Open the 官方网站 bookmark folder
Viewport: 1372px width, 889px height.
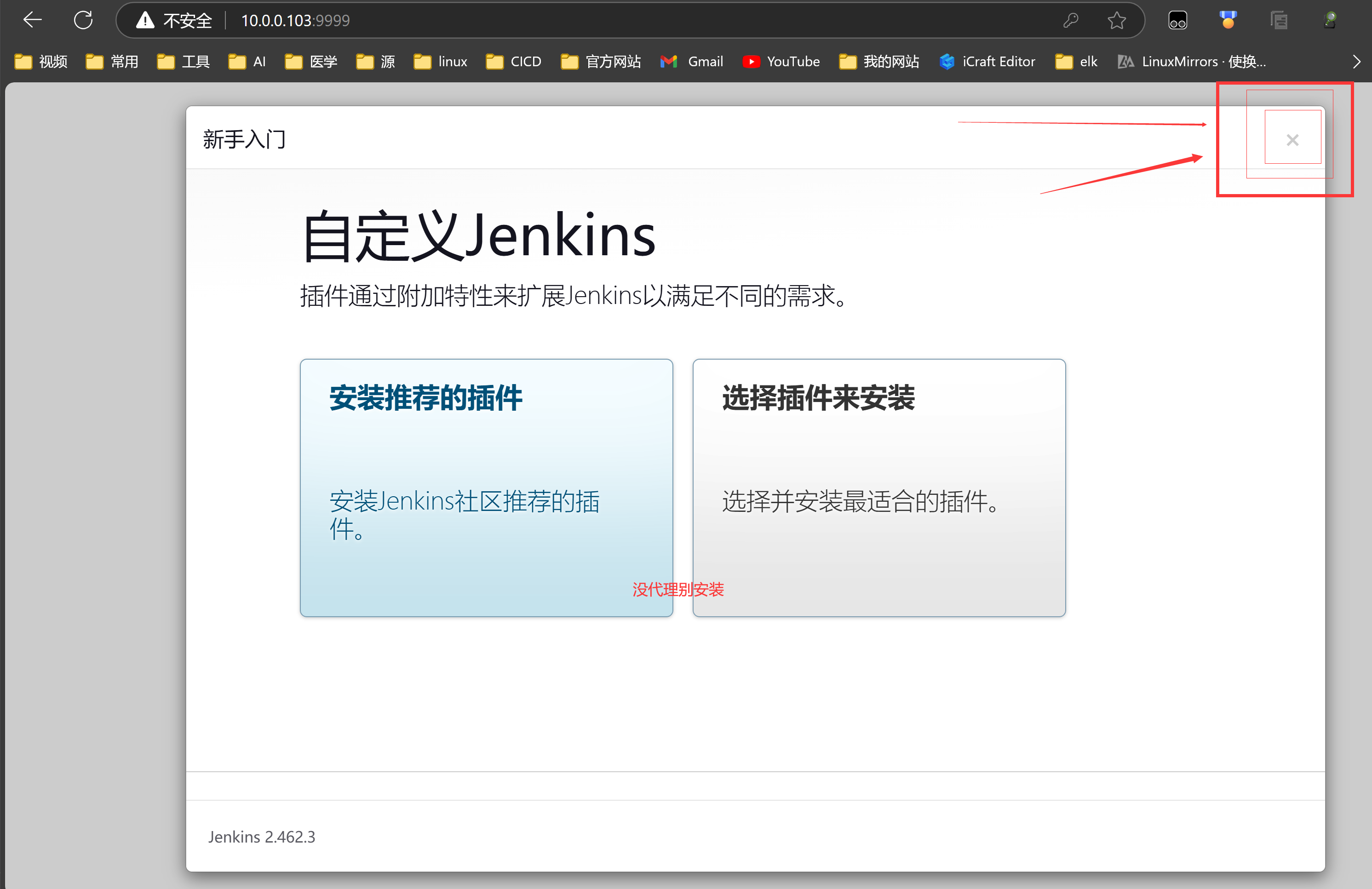tap(601, 62)
